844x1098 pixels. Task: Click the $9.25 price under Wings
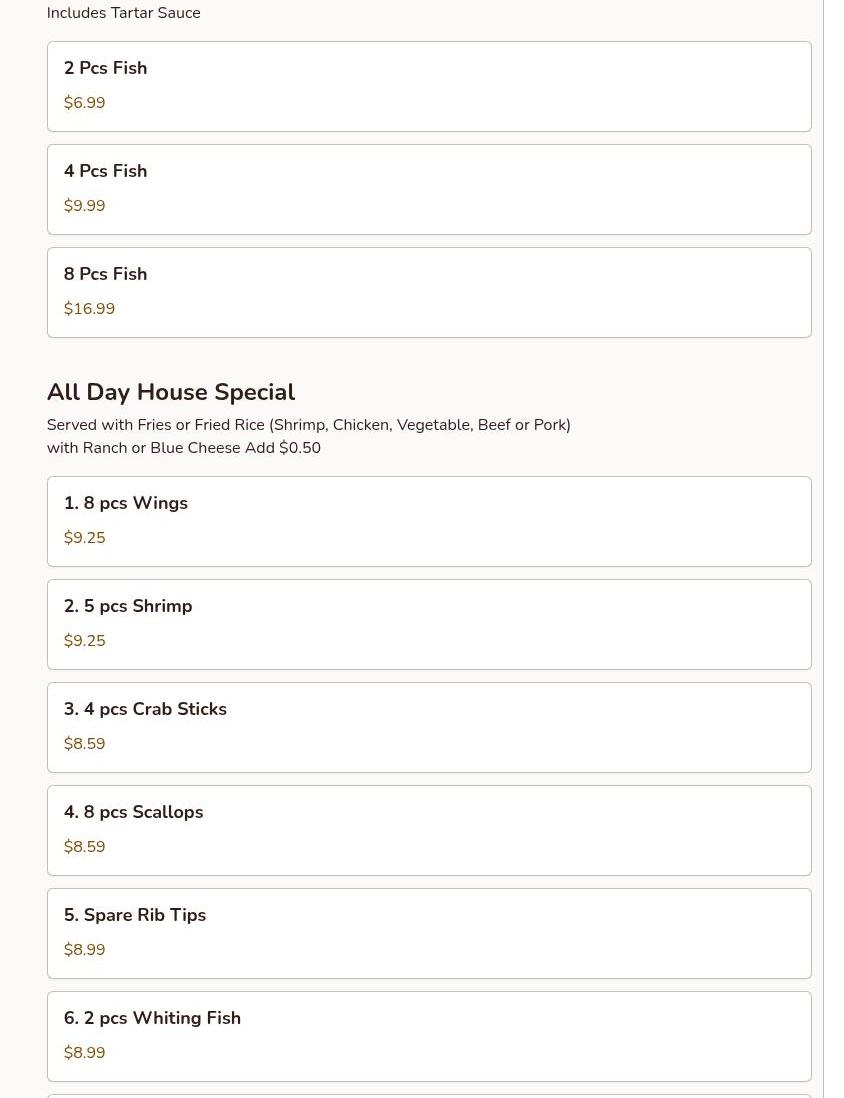pos(84,537)
